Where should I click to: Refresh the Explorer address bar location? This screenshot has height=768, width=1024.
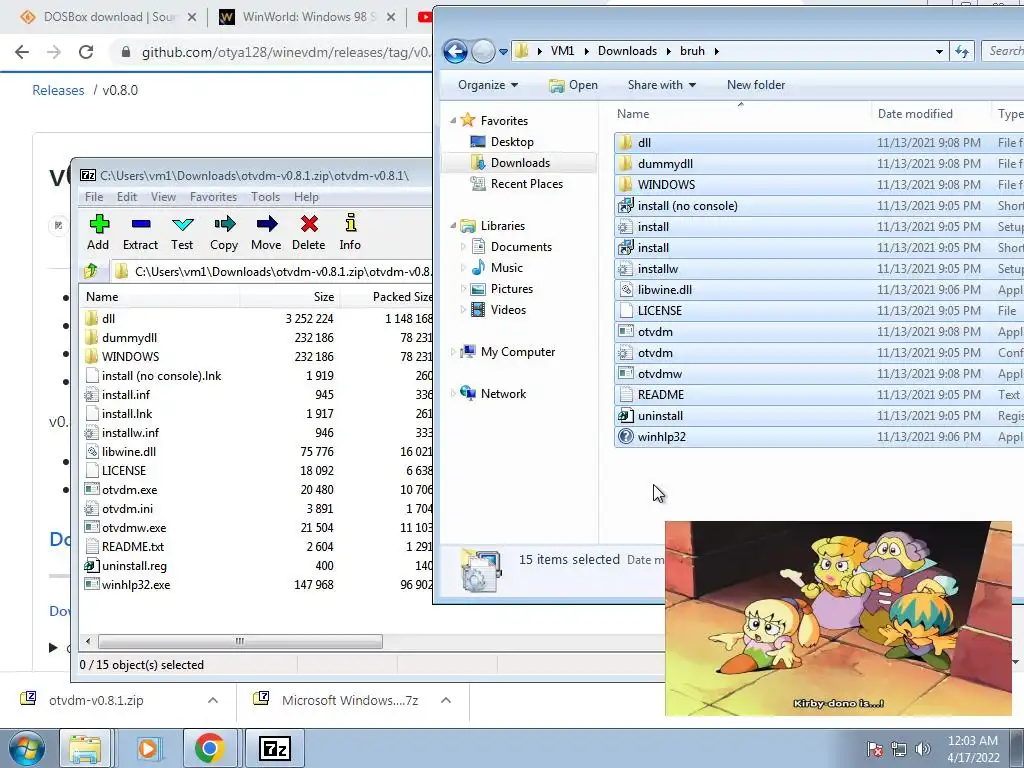[962, 51]
